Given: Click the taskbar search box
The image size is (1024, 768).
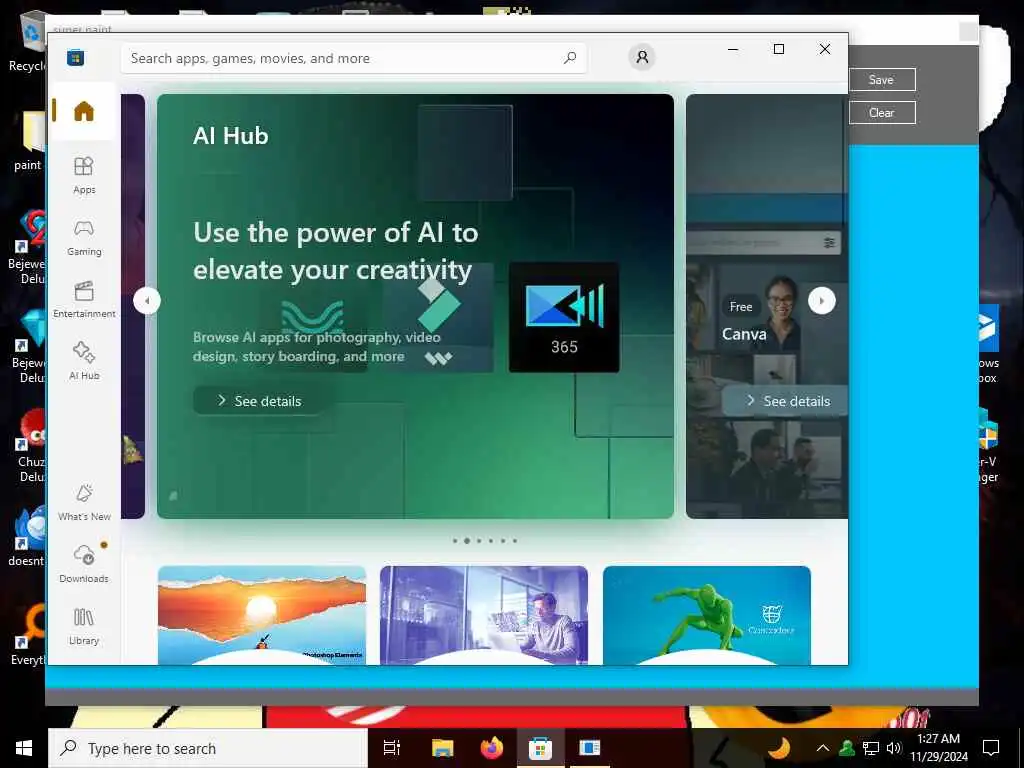Looking at the screenshot, I should coord(208,748).
